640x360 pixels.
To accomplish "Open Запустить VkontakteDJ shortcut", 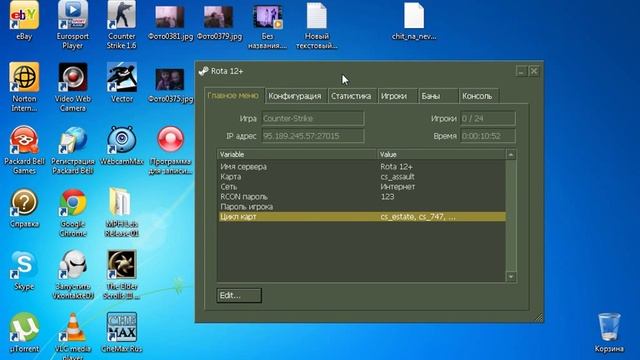I will (73, 275).
